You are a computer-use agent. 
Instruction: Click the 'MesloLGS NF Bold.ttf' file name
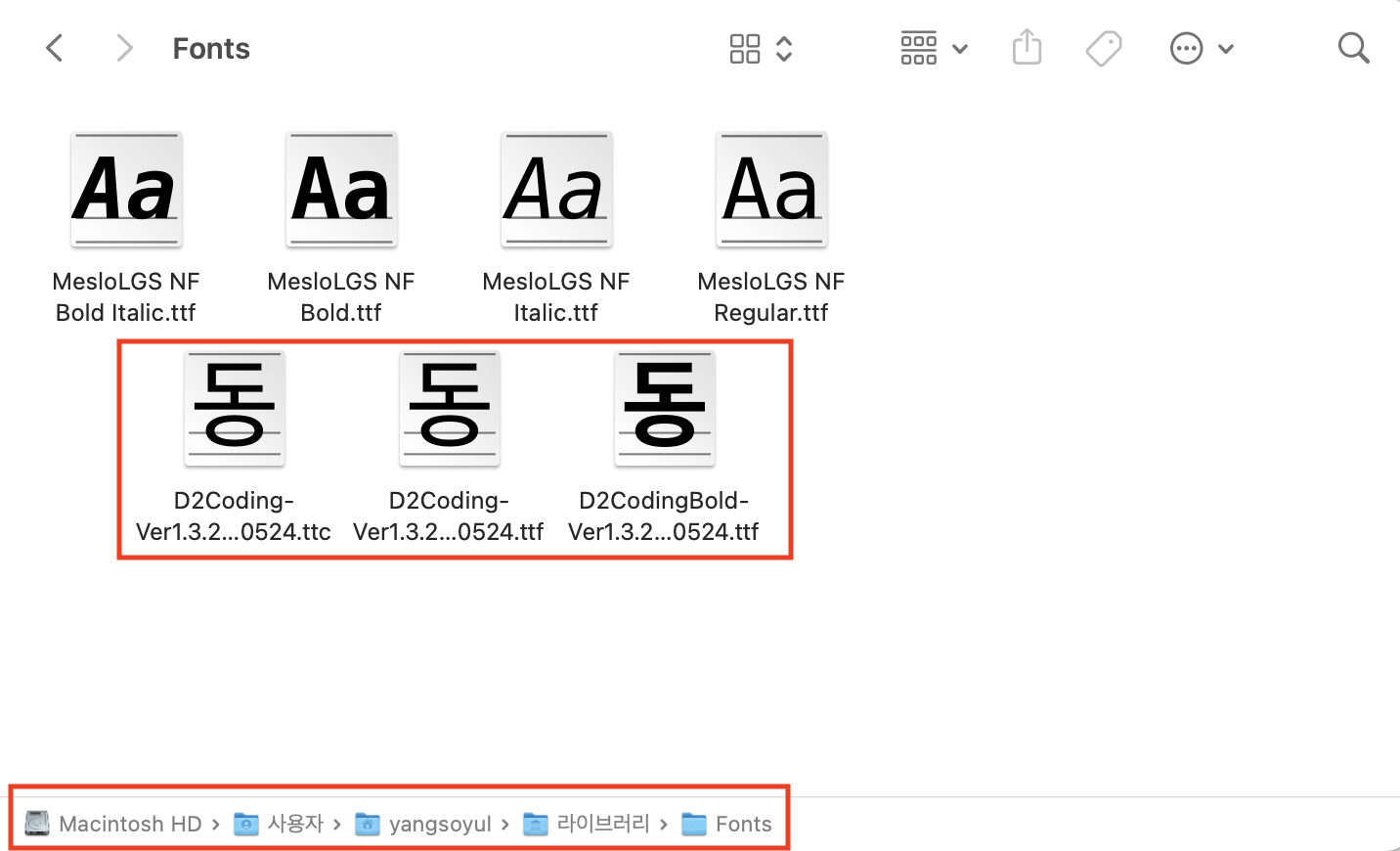coord(341,297)
